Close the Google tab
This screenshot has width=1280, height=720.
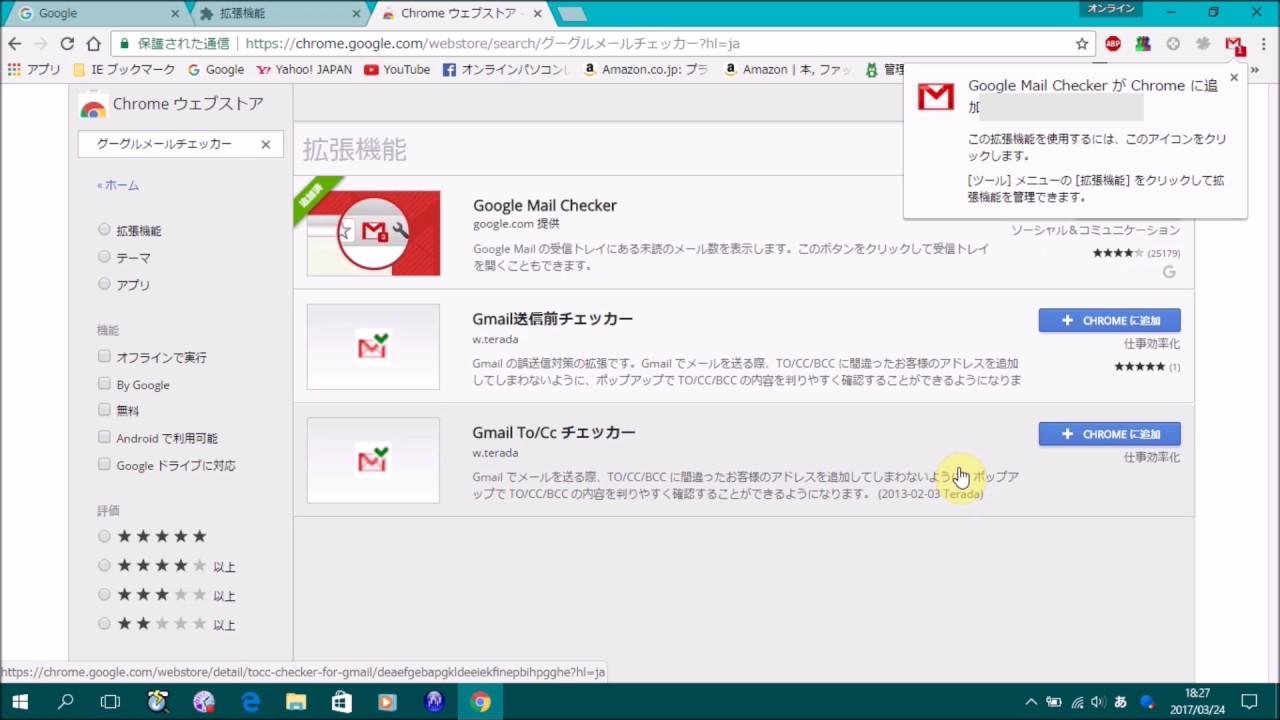(x=175, y=14)
